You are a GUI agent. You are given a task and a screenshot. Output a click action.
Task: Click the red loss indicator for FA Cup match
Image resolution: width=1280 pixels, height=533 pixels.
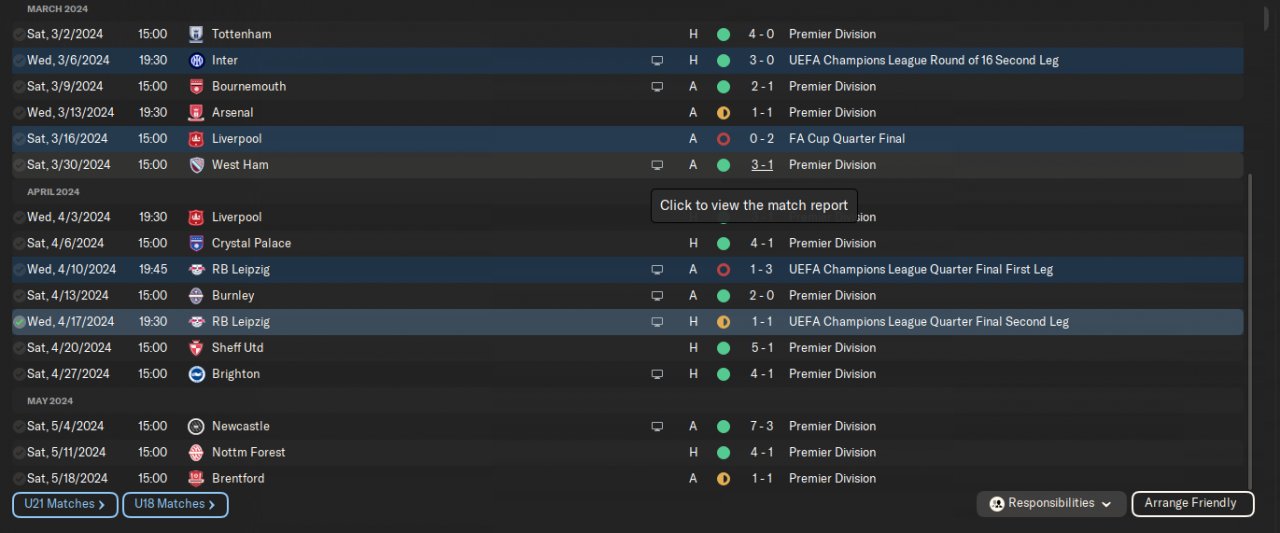[x=723, y=139]
